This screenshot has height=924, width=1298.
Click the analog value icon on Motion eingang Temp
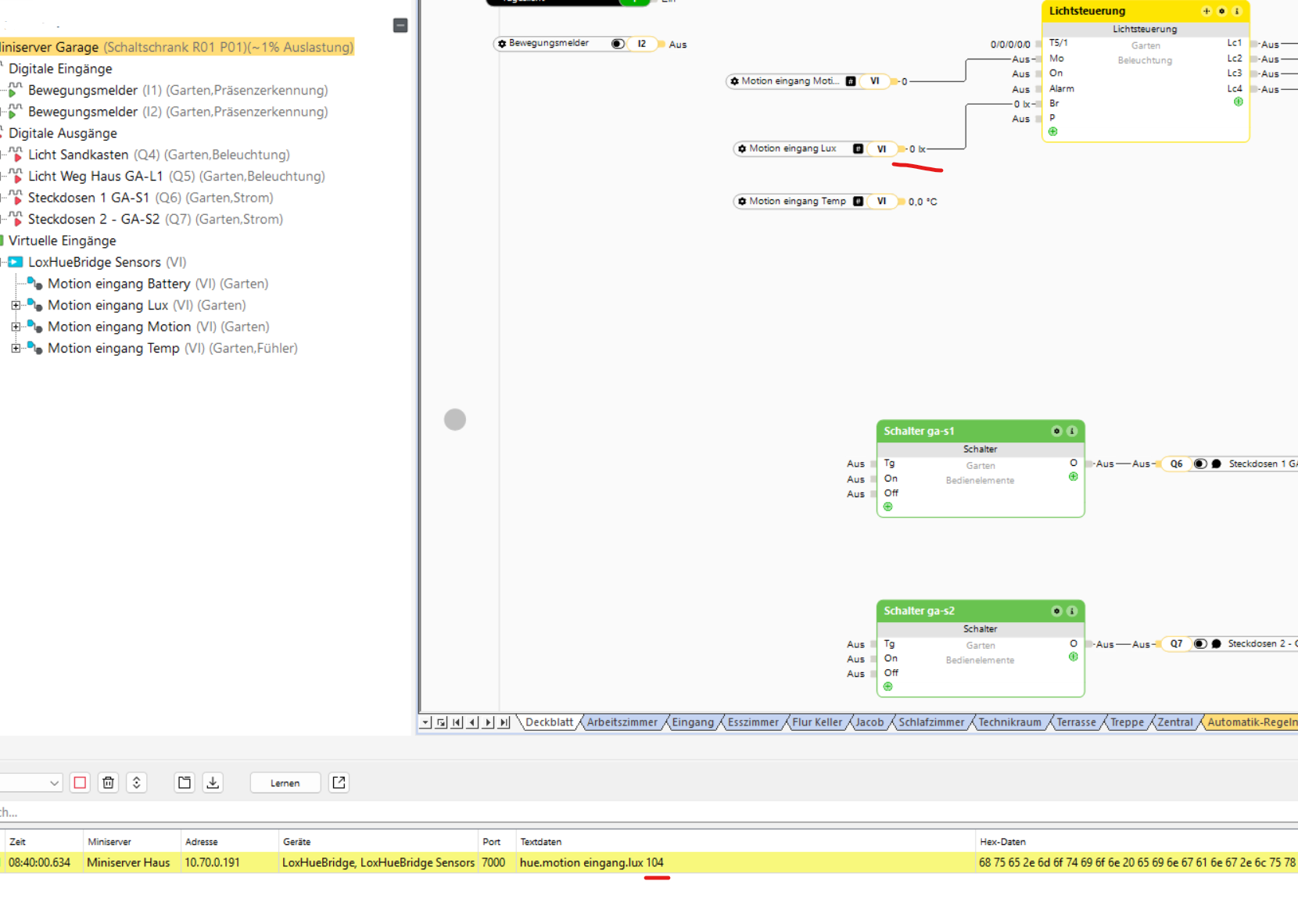[x=858, y=202]
